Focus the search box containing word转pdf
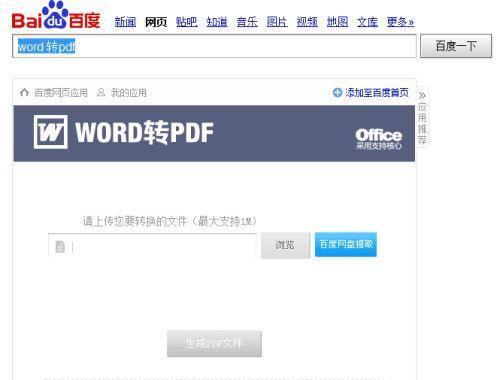 coord(214,46)
